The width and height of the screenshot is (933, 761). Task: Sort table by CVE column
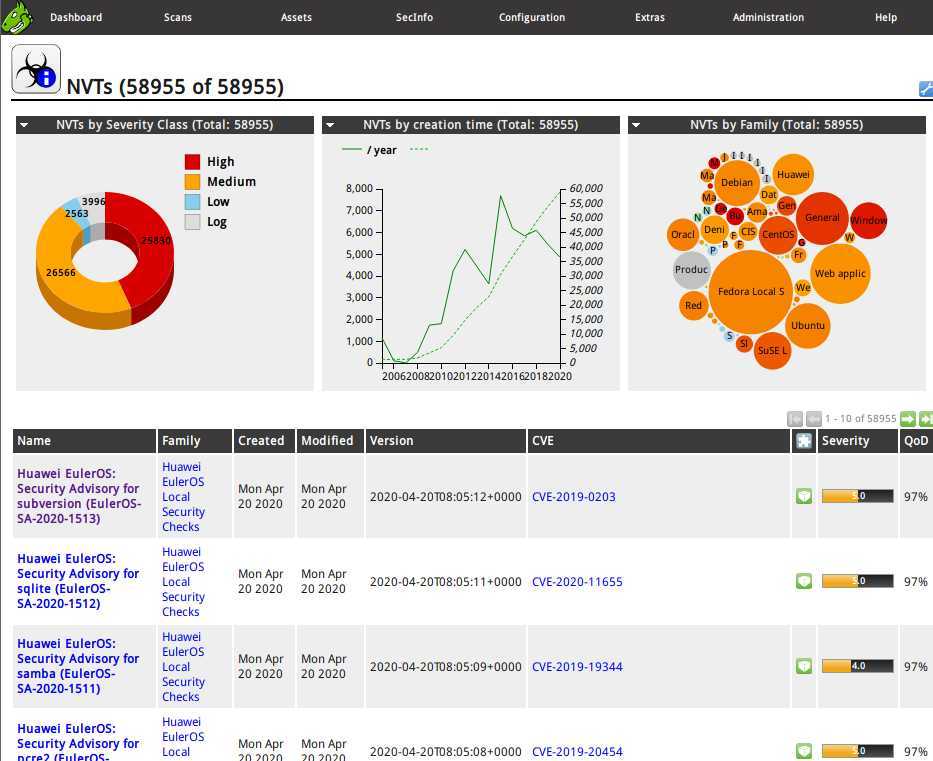click(x=543, y=441)
